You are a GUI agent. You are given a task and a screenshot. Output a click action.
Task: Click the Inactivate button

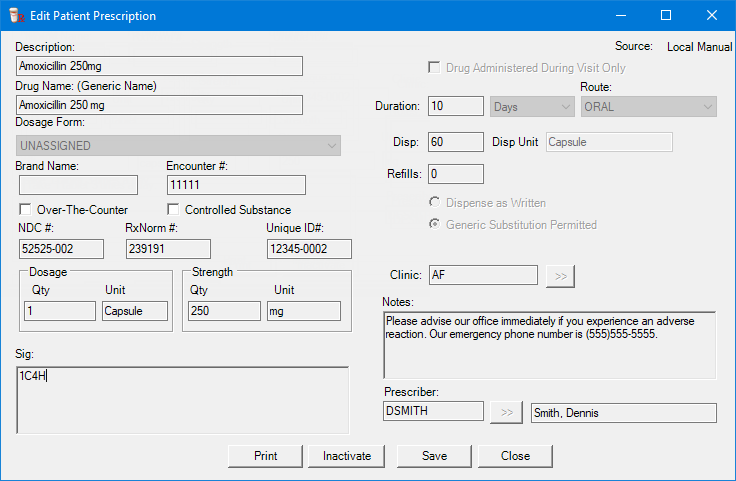pos(347,456)
